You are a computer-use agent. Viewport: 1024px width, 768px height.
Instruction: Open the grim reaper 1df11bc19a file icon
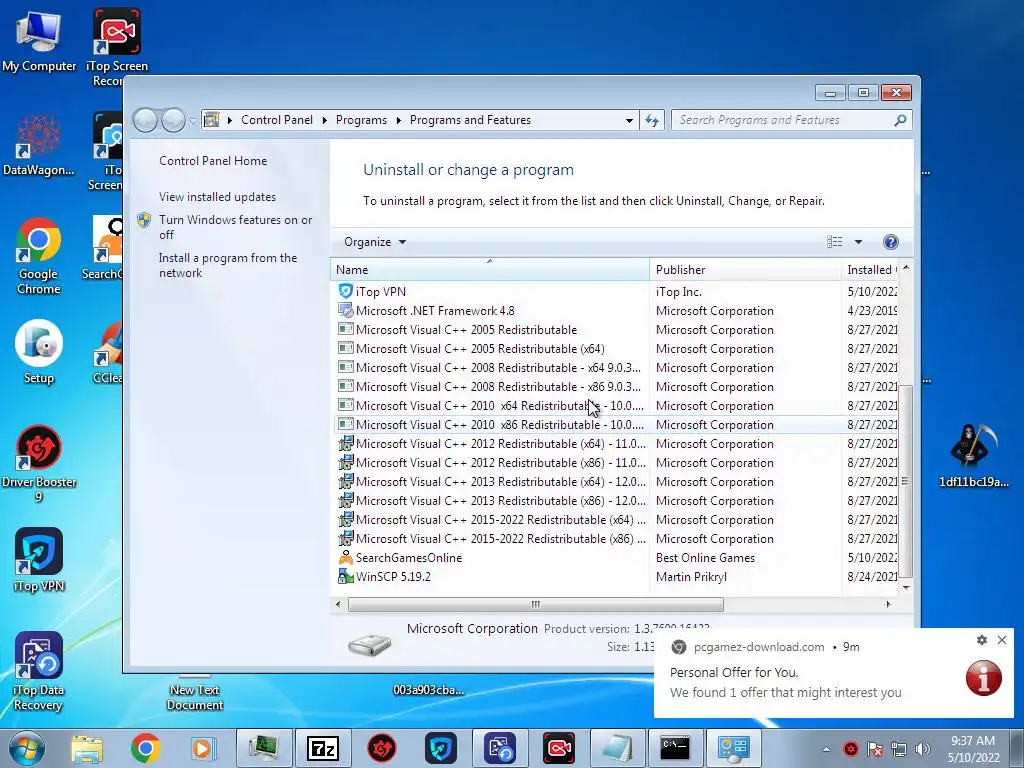pos(974,456)
